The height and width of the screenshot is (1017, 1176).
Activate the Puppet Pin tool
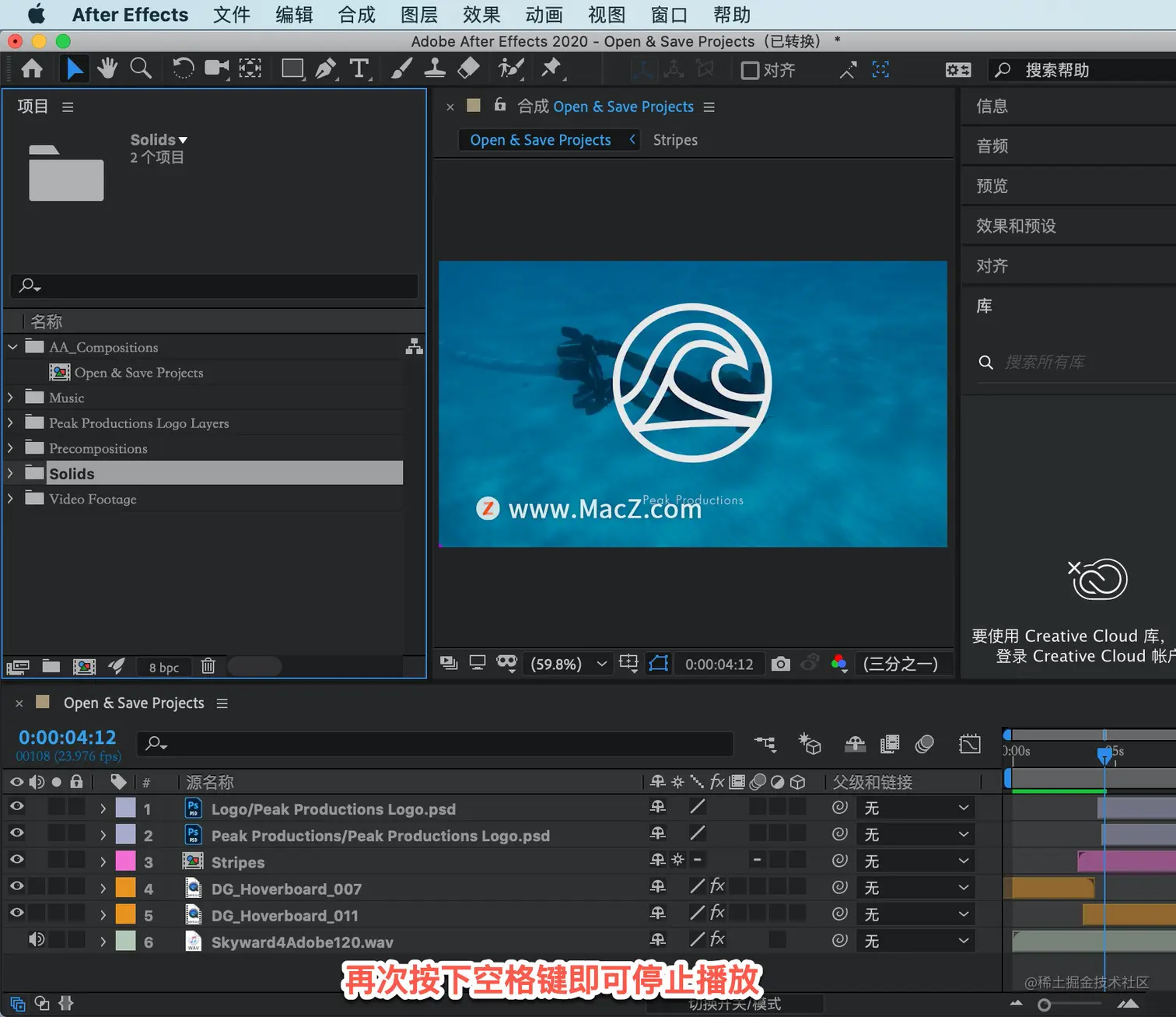(x=552, y=68)
